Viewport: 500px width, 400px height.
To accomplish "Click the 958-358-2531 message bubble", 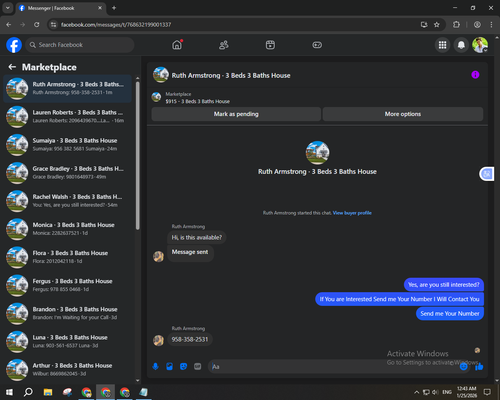I will pos(190,340).
